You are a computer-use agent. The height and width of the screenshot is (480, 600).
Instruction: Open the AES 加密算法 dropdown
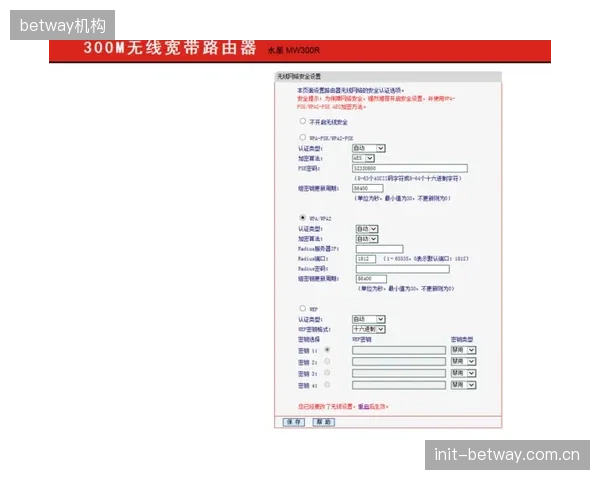tap(363, 158)
